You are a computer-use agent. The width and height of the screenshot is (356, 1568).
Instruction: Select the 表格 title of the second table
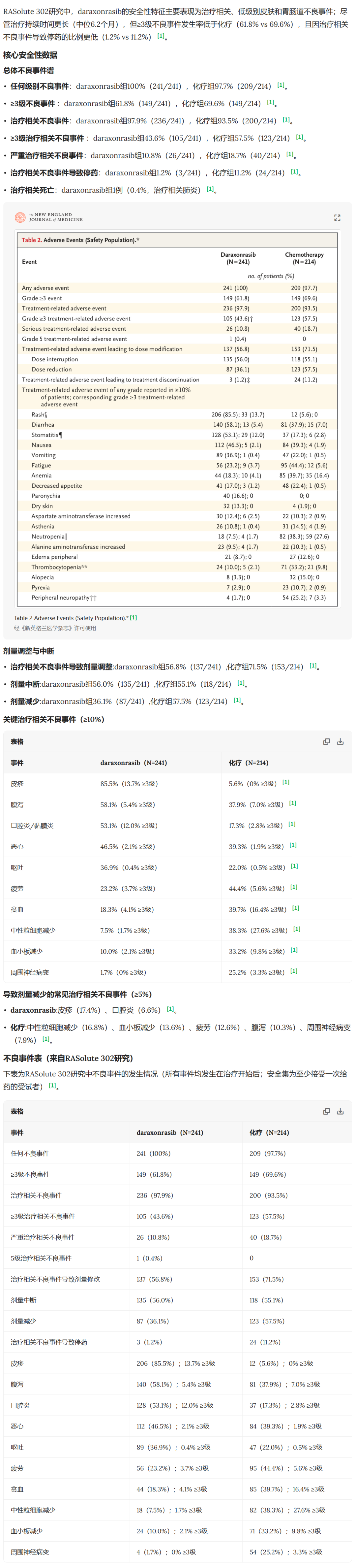tap(17, 1111)
